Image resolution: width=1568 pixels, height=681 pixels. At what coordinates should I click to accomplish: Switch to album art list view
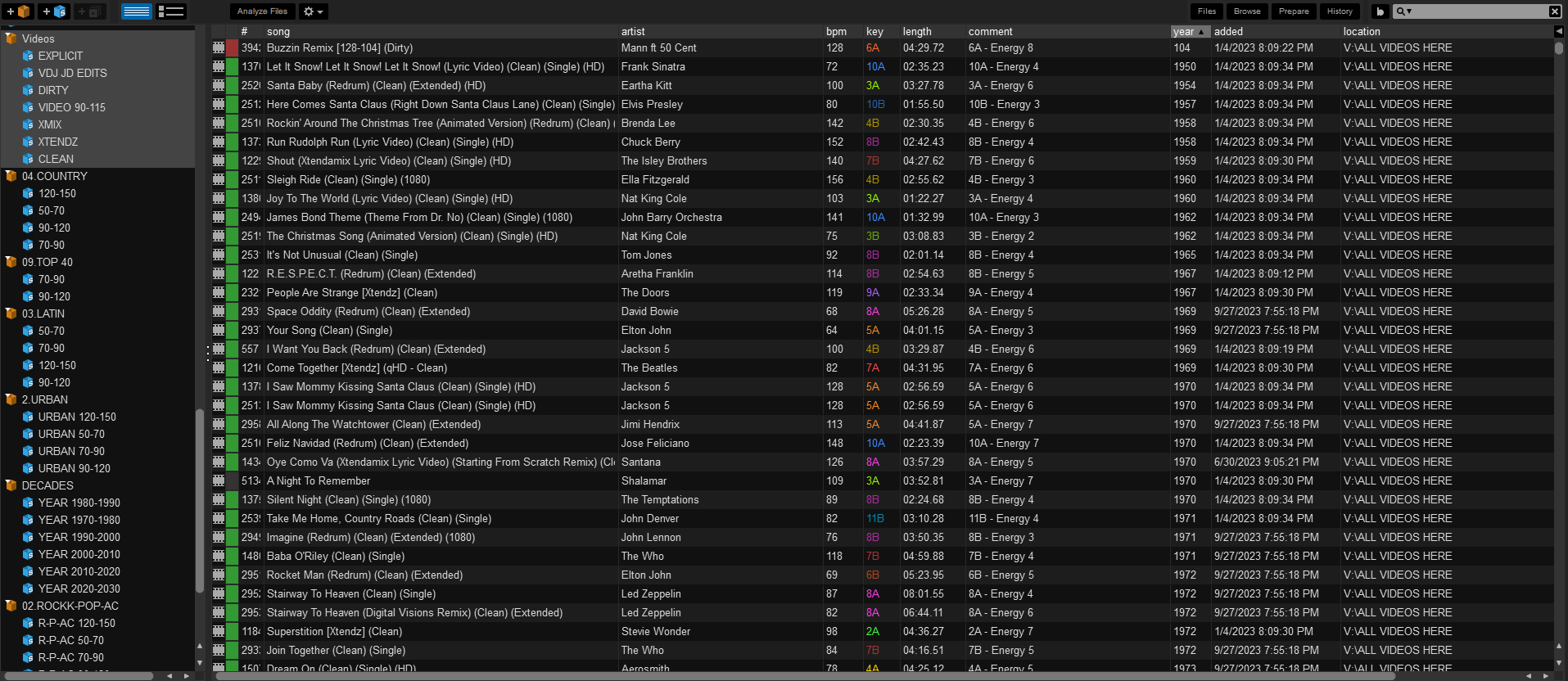click(171, 11)
